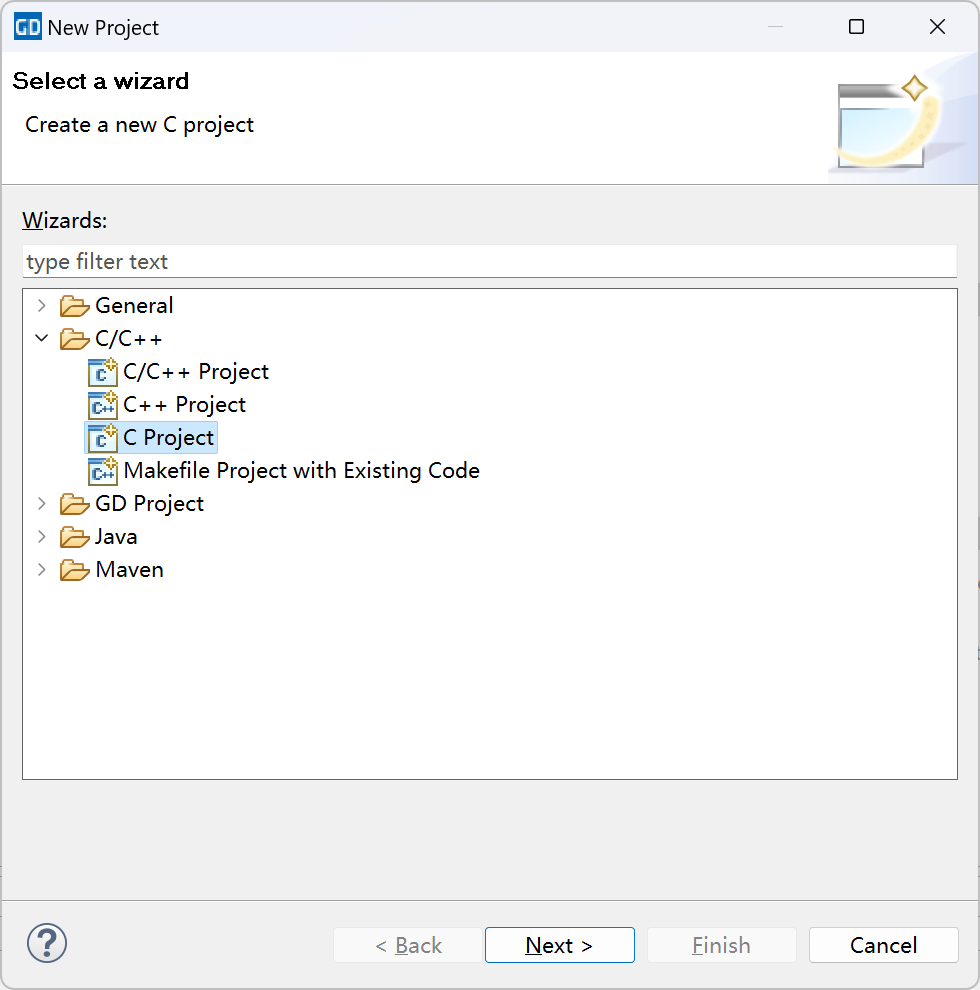Cancel the New Project wizard
This screenshot has width=980, height=990.
pyautogui.click(x=883, y=945)
